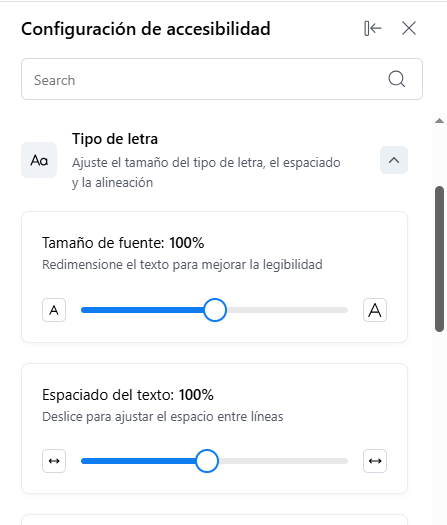The width and height of the screenshot is (447, 525).
Task: Click the gray track of font size slider
Action: tap(287, 310)
